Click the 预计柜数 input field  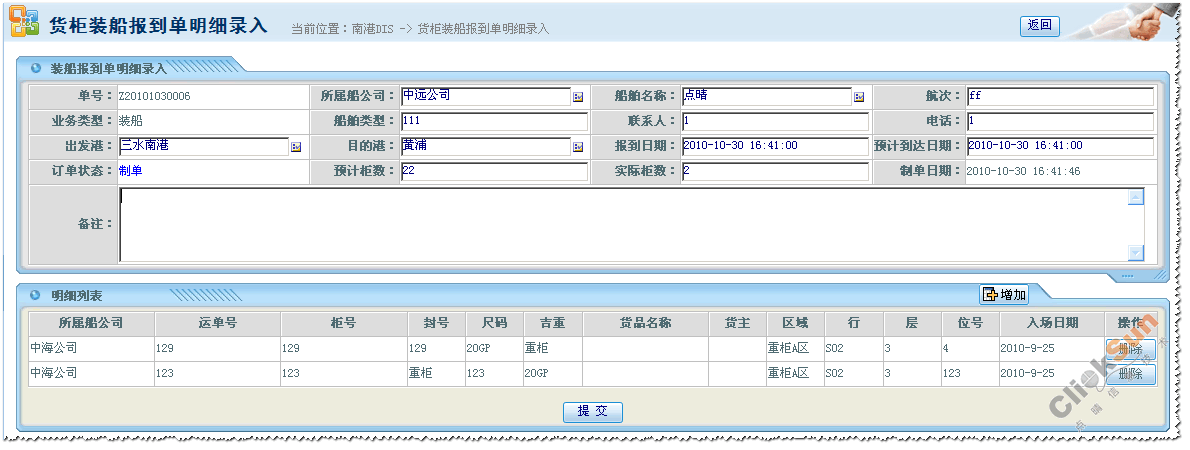point(494,171)
